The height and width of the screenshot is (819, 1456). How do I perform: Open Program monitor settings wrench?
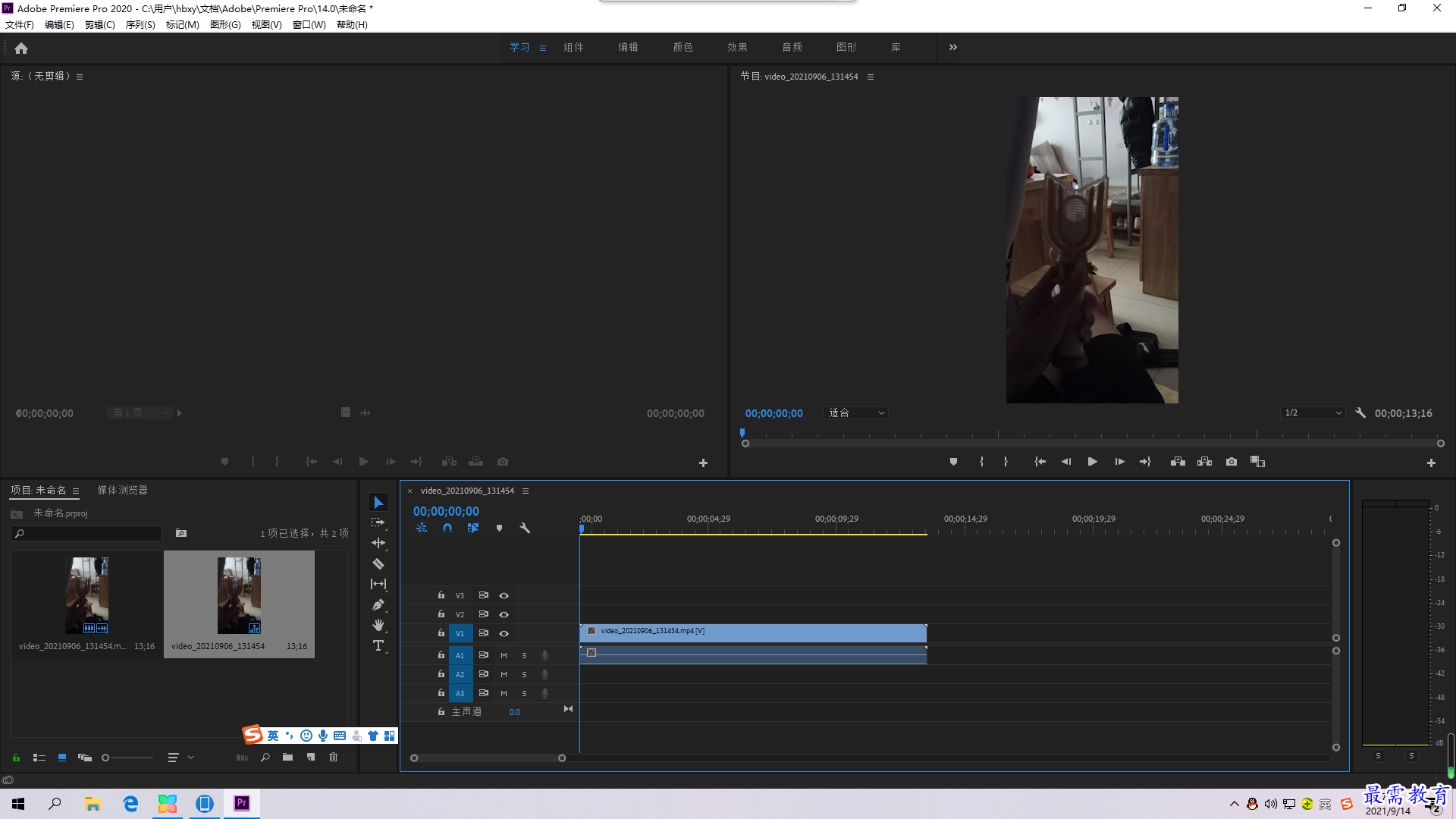click(x=1360, y=413)
